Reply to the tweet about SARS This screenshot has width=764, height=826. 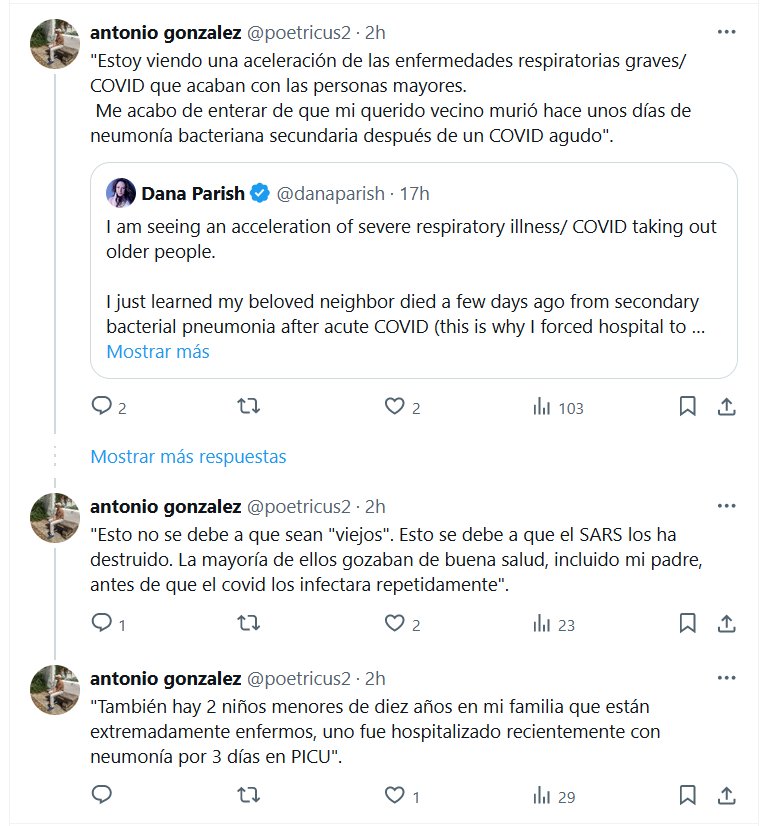(102, 625)
